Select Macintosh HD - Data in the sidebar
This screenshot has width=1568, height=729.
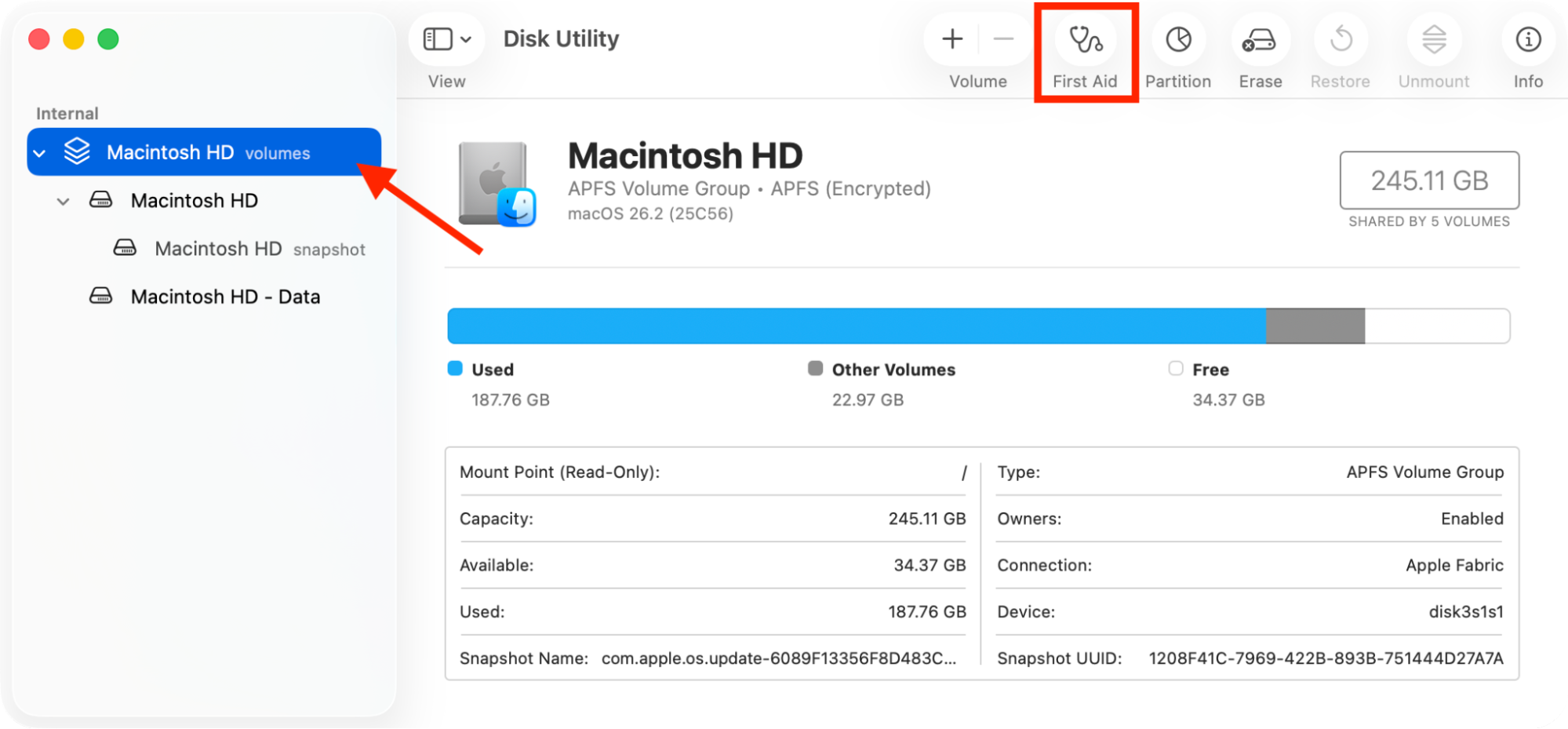tap(225, 297)
